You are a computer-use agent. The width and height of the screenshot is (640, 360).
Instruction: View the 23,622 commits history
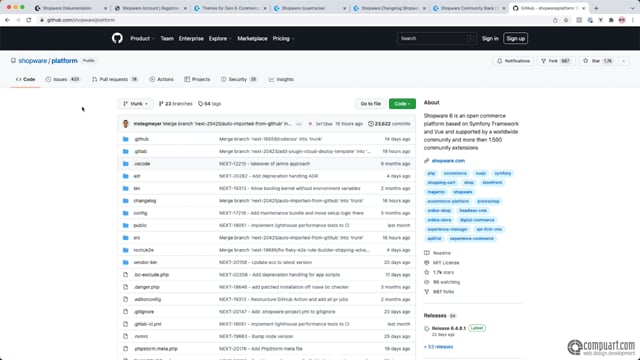(389, 124)
